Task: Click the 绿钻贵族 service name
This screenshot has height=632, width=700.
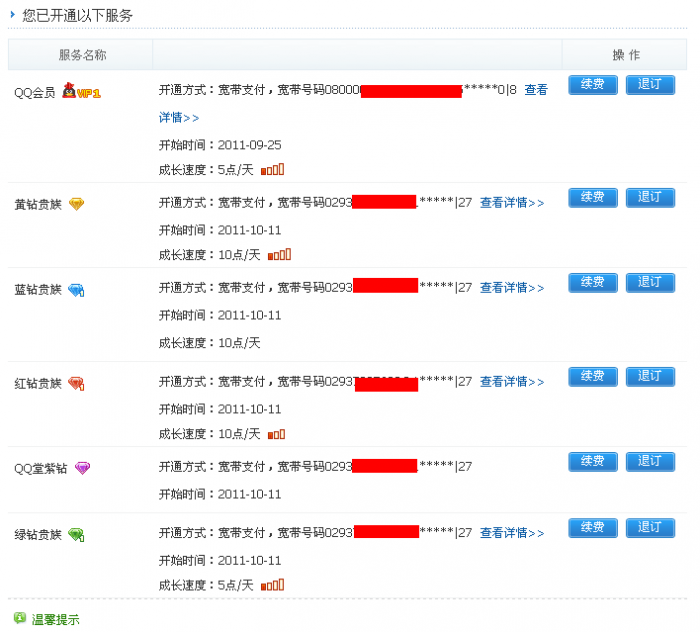Action: pos(38,535)
